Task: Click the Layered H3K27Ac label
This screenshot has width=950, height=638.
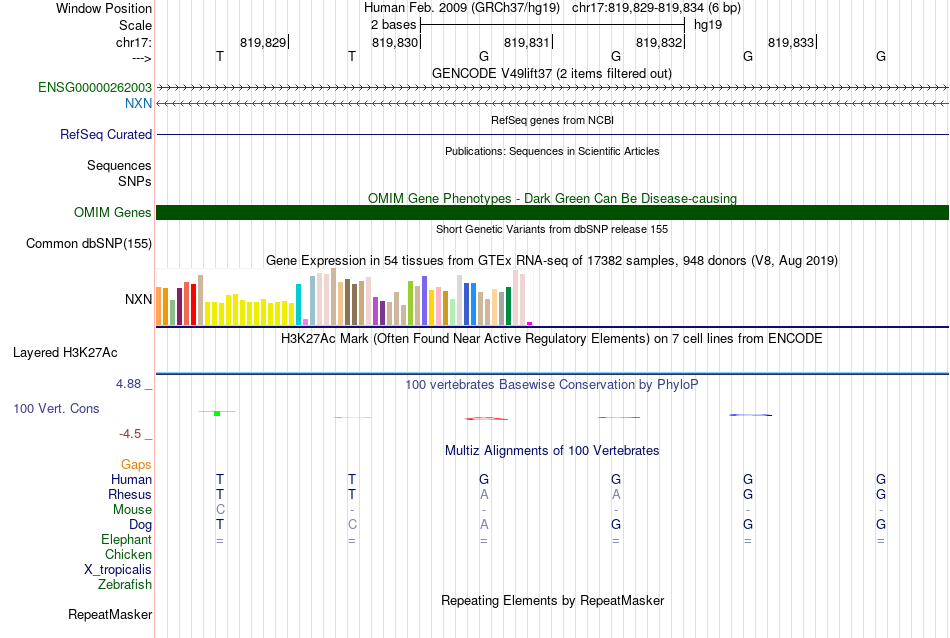Action: pyautogui.click(x=65, y=353)
